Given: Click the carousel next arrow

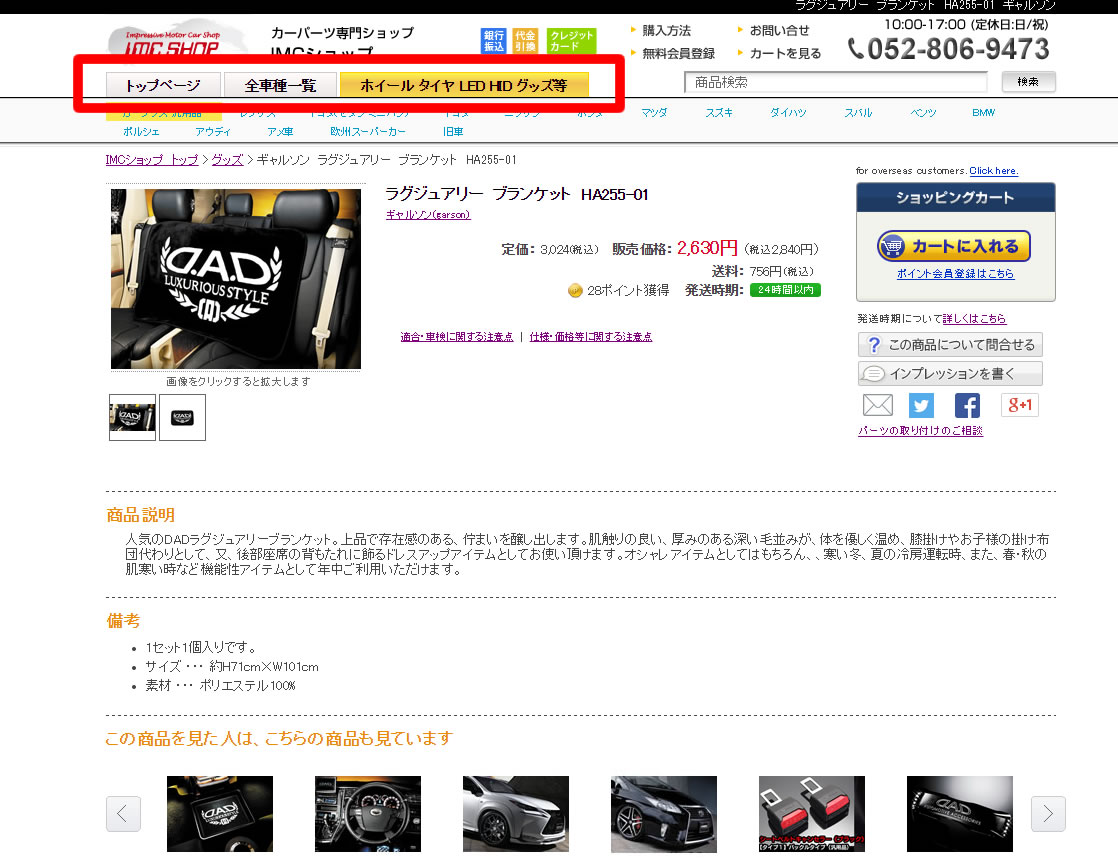Looking at the screenshot, I should 1048,814.
